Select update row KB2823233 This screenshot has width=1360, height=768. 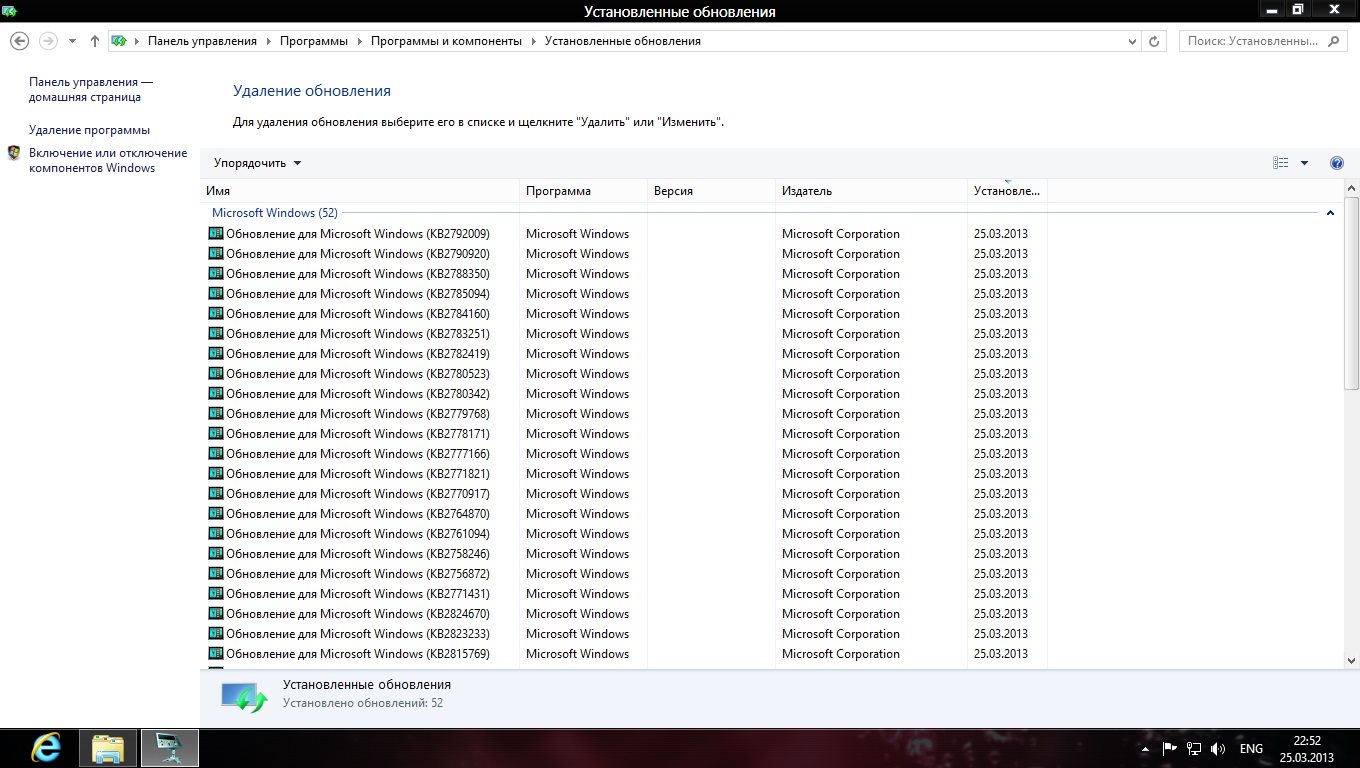coord(626,634)
